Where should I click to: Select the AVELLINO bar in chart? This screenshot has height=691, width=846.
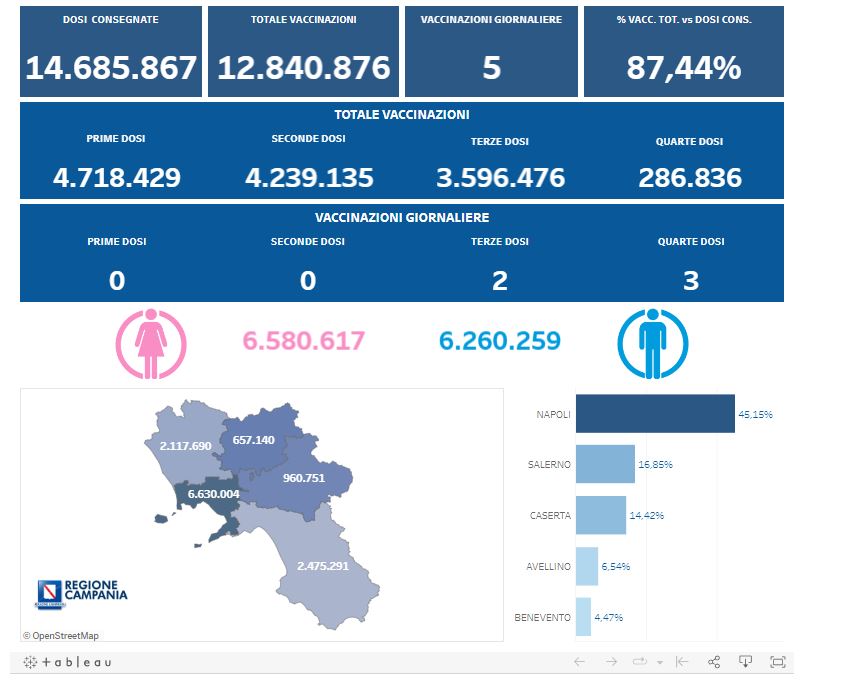[x=587, y=567]
